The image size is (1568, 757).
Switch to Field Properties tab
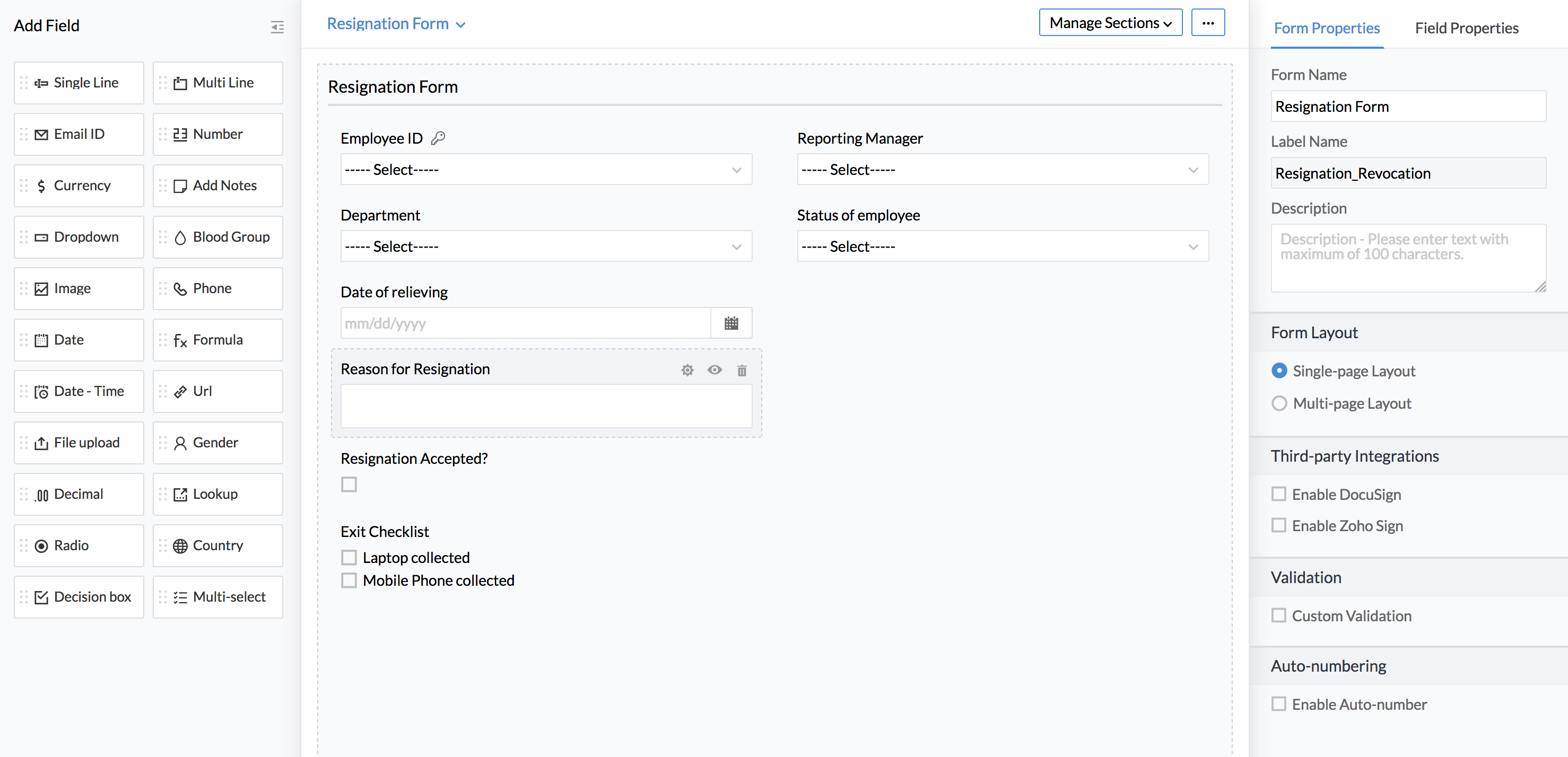pos(1466,28)
